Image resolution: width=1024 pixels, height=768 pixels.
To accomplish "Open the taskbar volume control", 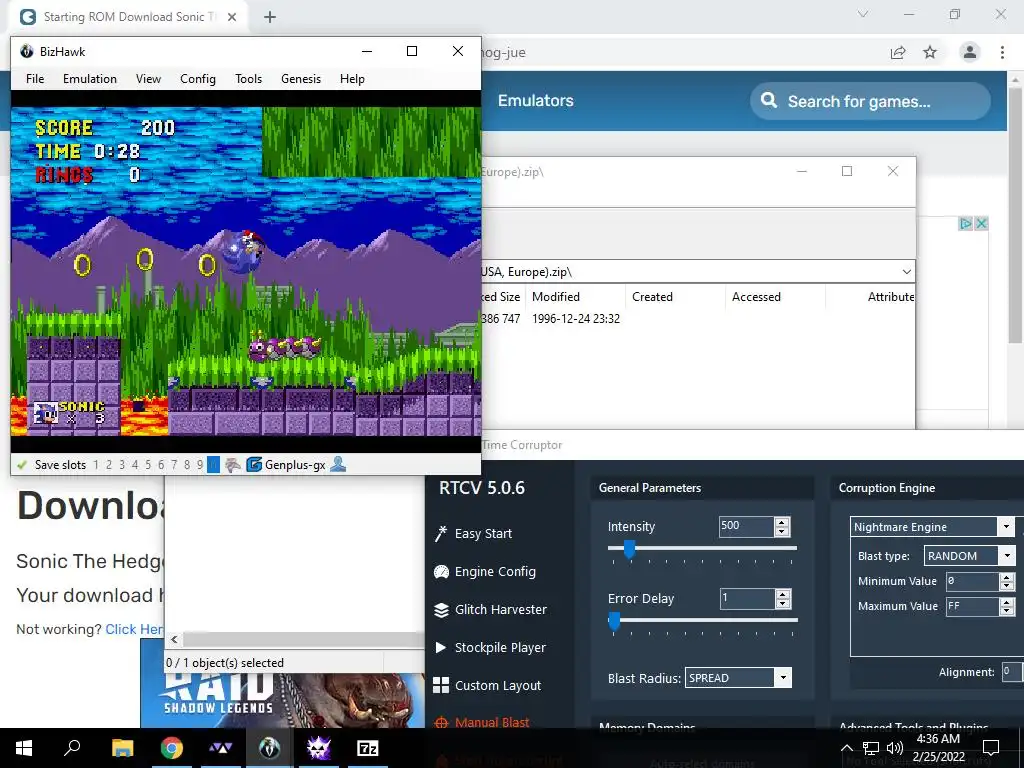I will coord(895,748).
